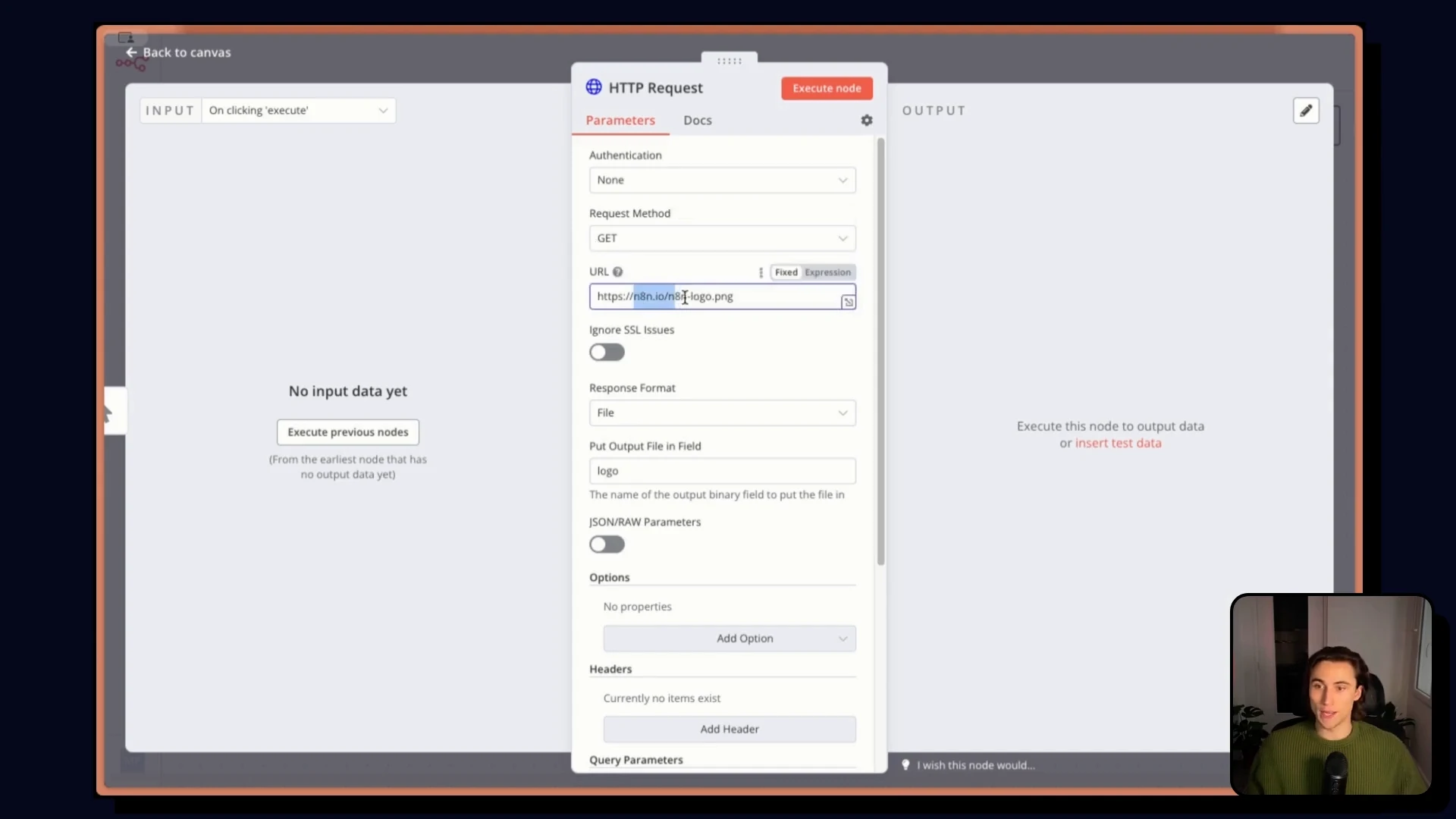Select Fixed mode for URL
This screenshot has height=819, width=1456.
pyautogui.click(x=786, y=272)
